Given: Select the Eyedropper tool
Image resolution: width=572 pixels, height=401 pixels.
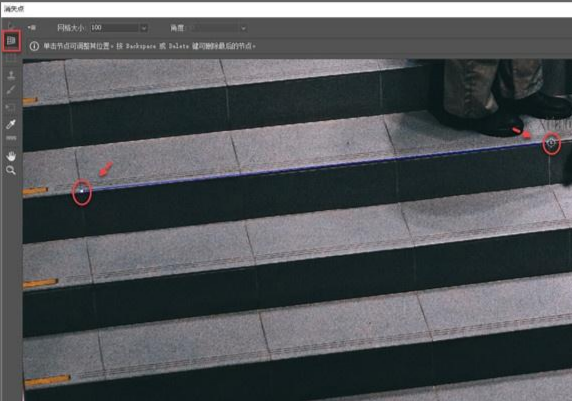Looking at the screenshot, I should pos(11,124).
